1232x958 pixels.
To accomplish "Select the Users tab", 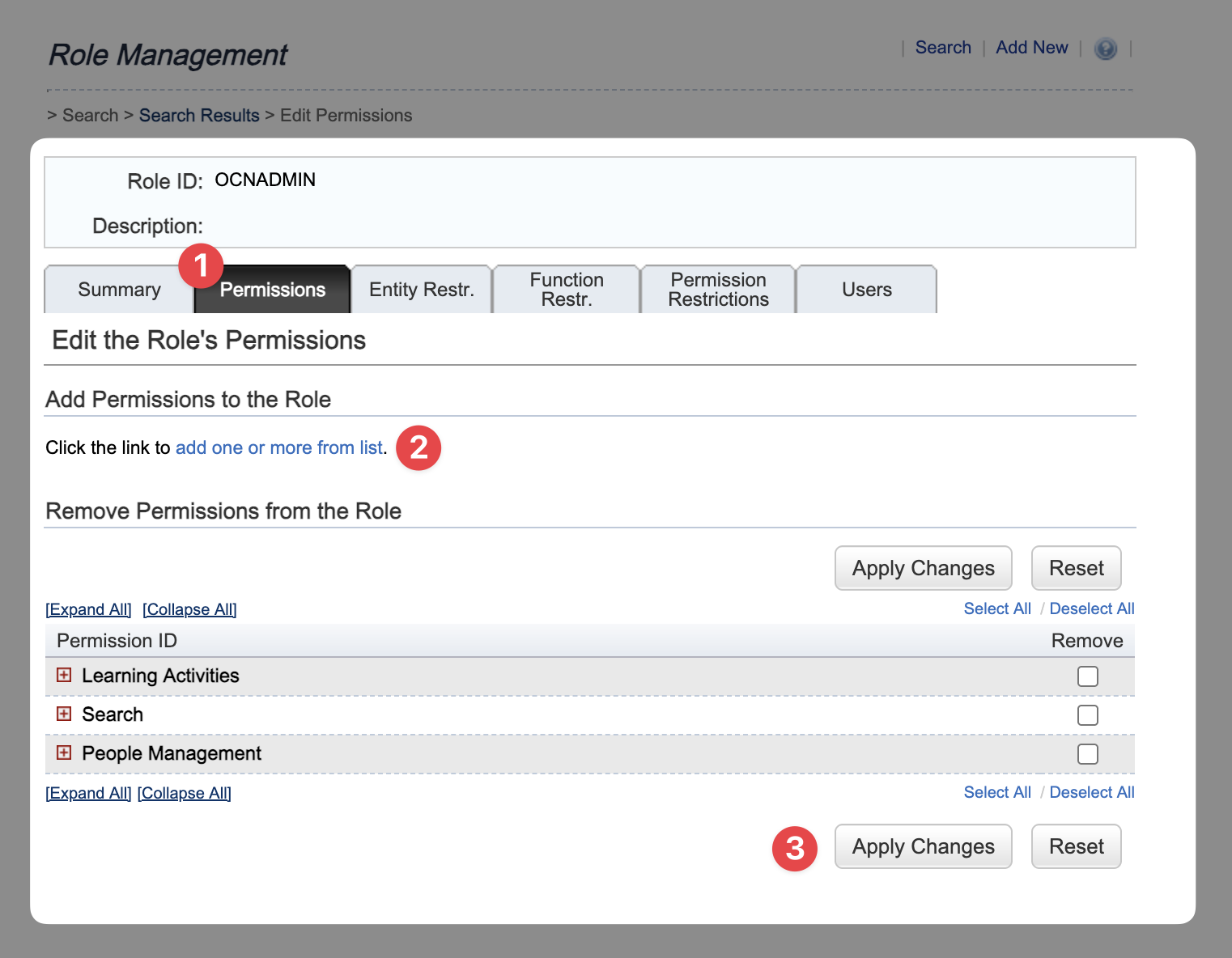I will 866,290.
